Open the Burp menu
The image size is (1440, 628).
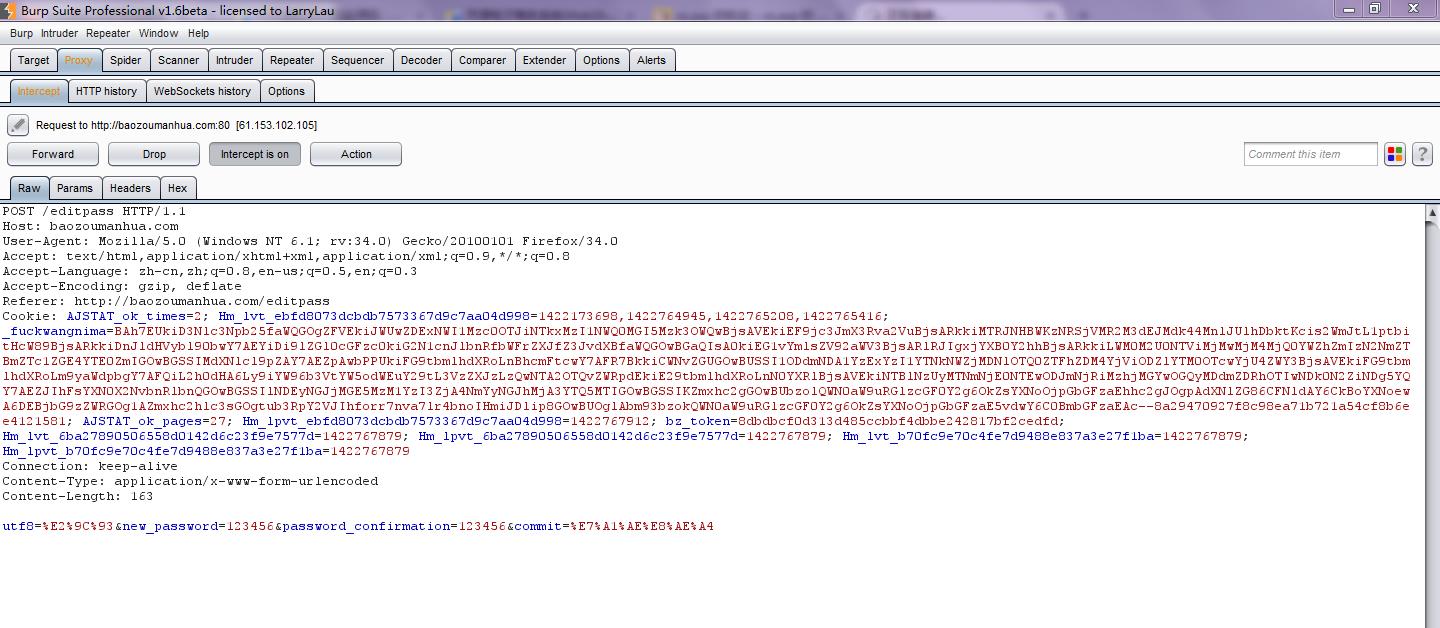(21, 33)
